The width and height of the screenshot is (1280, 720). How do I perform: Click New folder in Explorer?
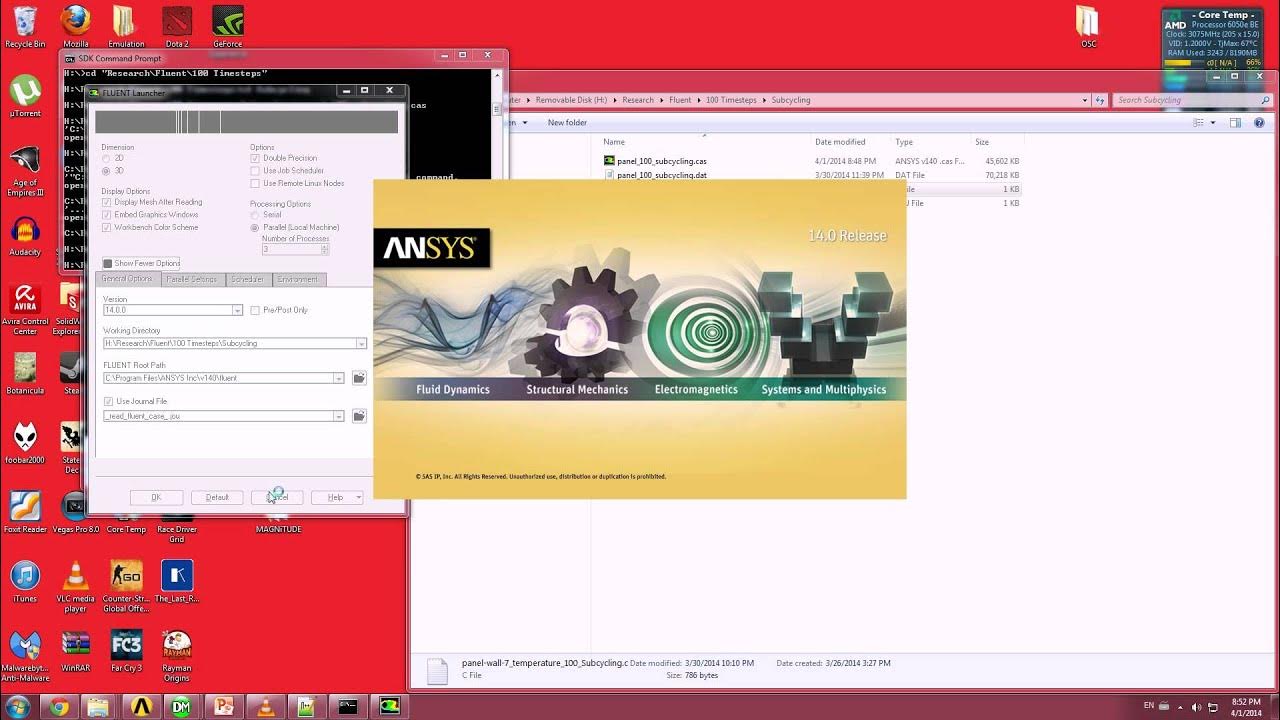pos(567,122)
